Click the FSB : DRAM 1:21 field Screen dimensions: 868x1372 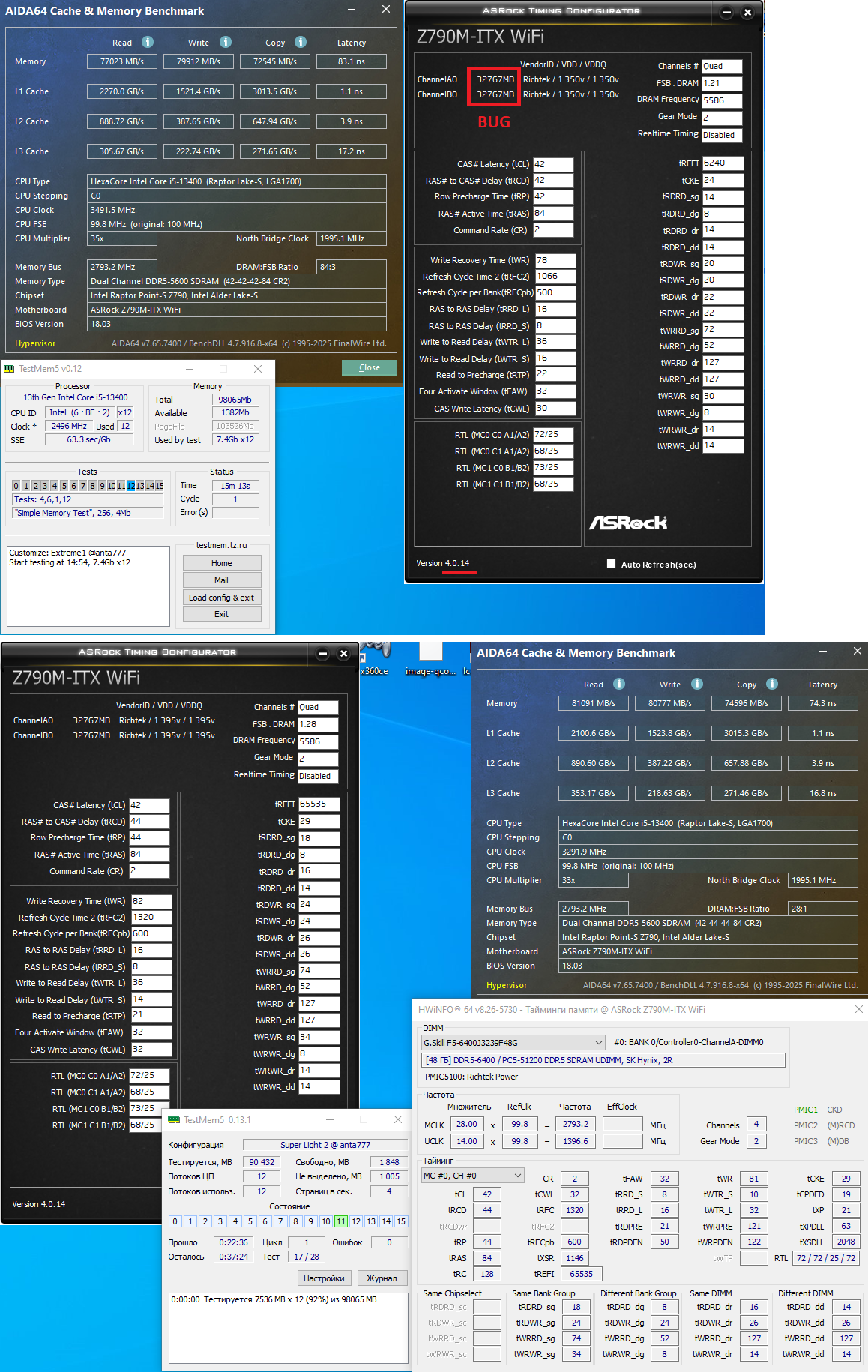722,83
